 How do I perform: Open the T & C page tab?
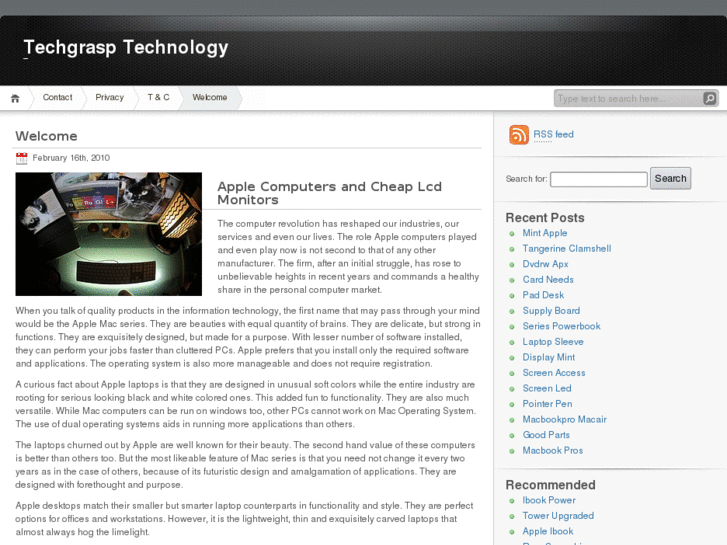pos(159,97)
